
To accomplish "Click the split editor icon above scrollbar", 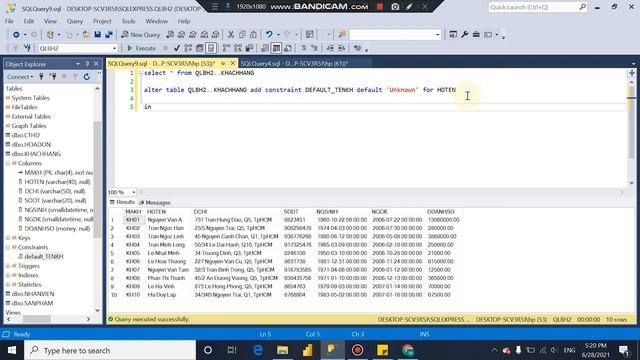I will tap(631, 73).
